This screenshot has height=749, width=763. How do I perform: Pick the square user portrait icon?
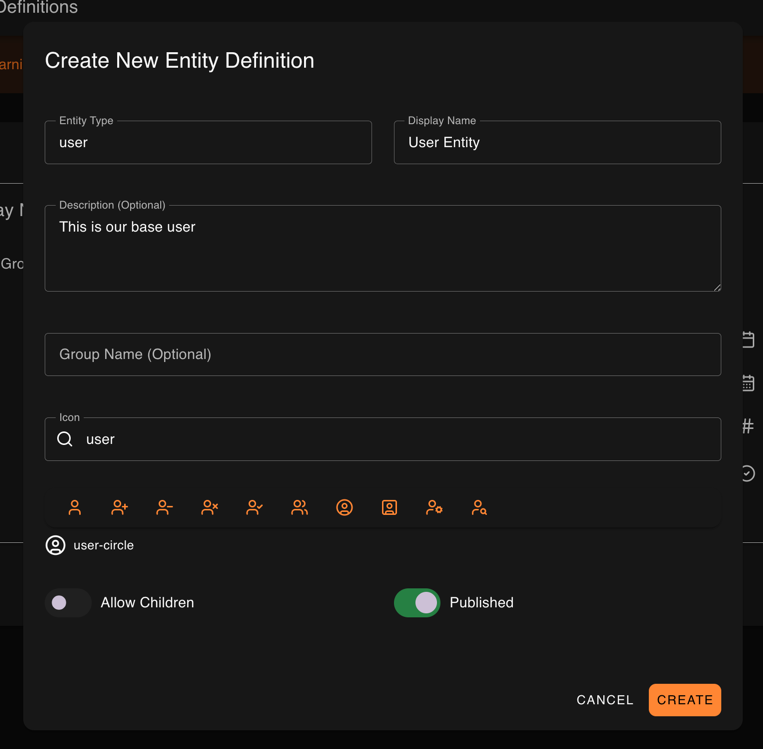(x=389, y=508)
